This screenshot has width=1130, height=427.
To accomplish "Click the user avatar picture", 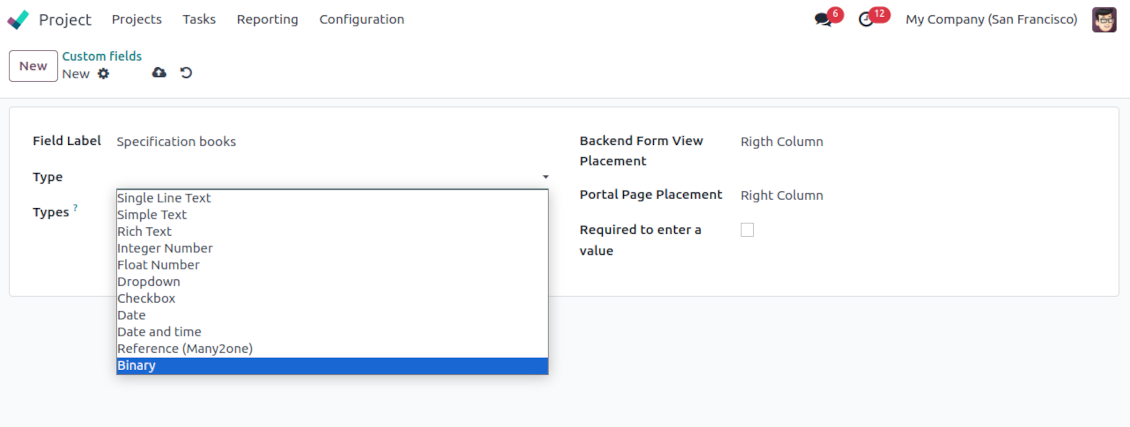I will (x=1104, y=20).
